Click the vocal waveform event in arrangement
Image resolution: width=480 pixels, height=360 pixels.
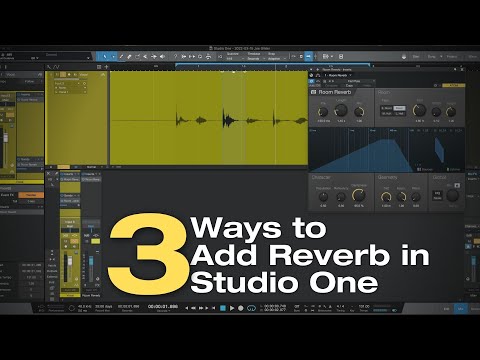pos(209,118)
